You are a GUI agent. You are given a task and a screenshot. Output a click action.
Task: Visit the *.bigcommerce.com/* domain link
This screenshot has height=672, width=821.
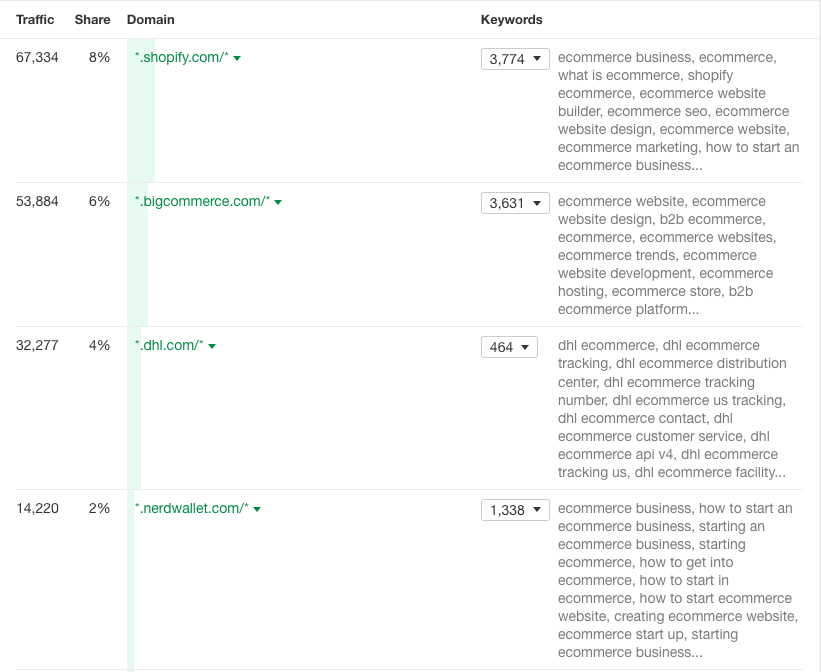pos(202,202)
